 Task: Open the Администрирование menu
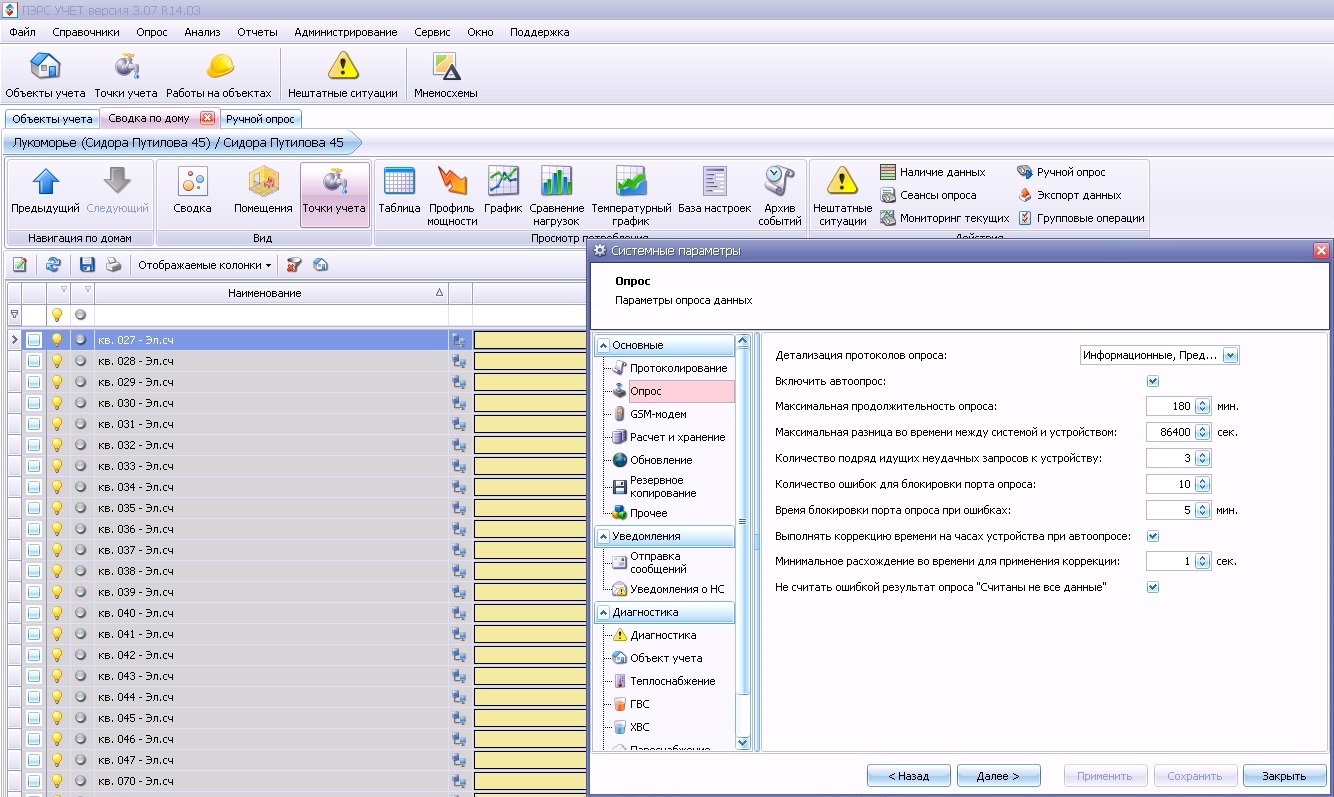(x=345, y=32)
